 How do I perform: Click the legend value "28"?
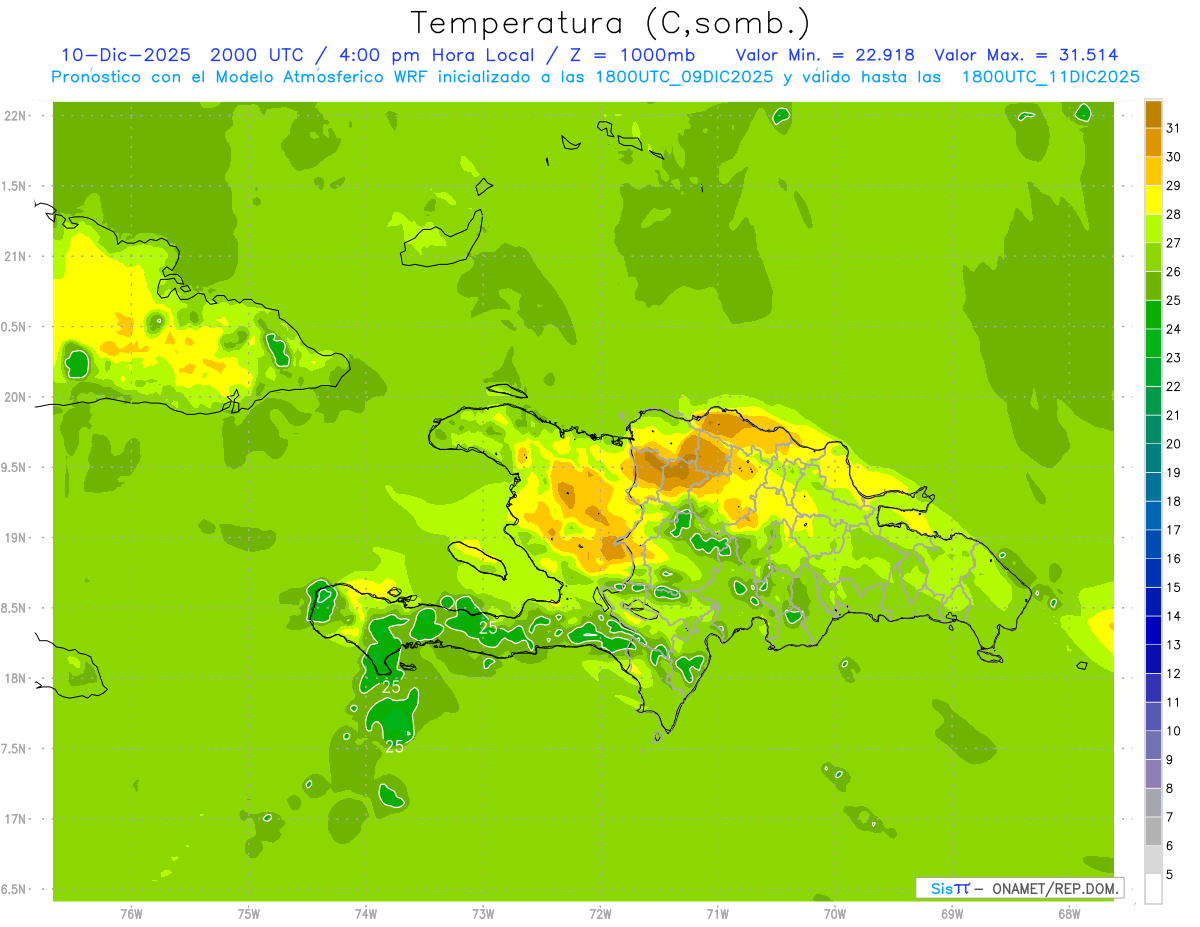(x=1174, y=214)
